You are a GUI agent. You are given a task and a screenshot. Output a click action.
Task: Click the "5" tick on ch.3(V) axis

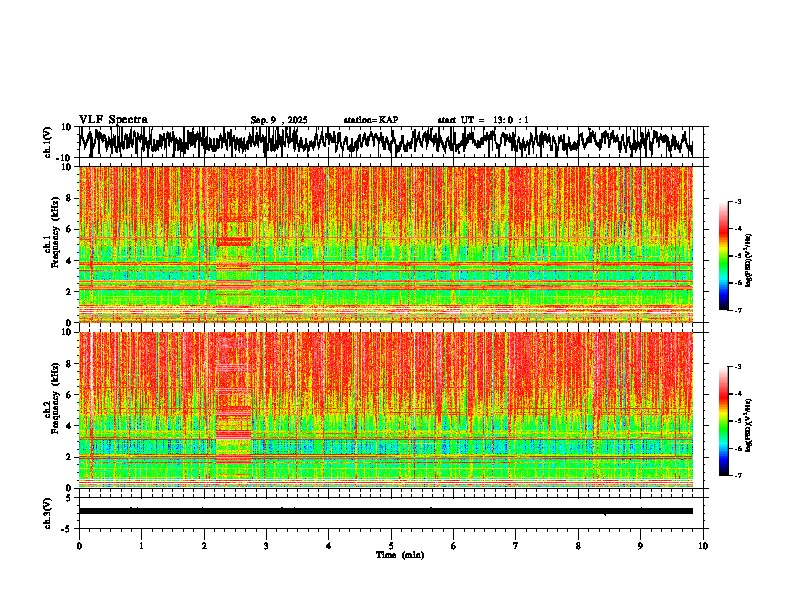coord(69,498)
